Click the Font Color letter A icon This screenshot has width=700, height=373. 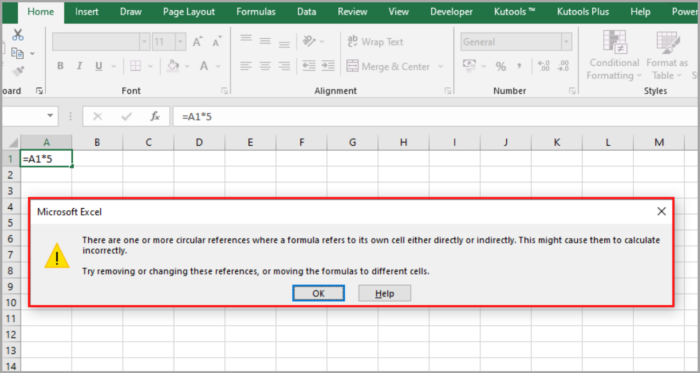[204, 66]
